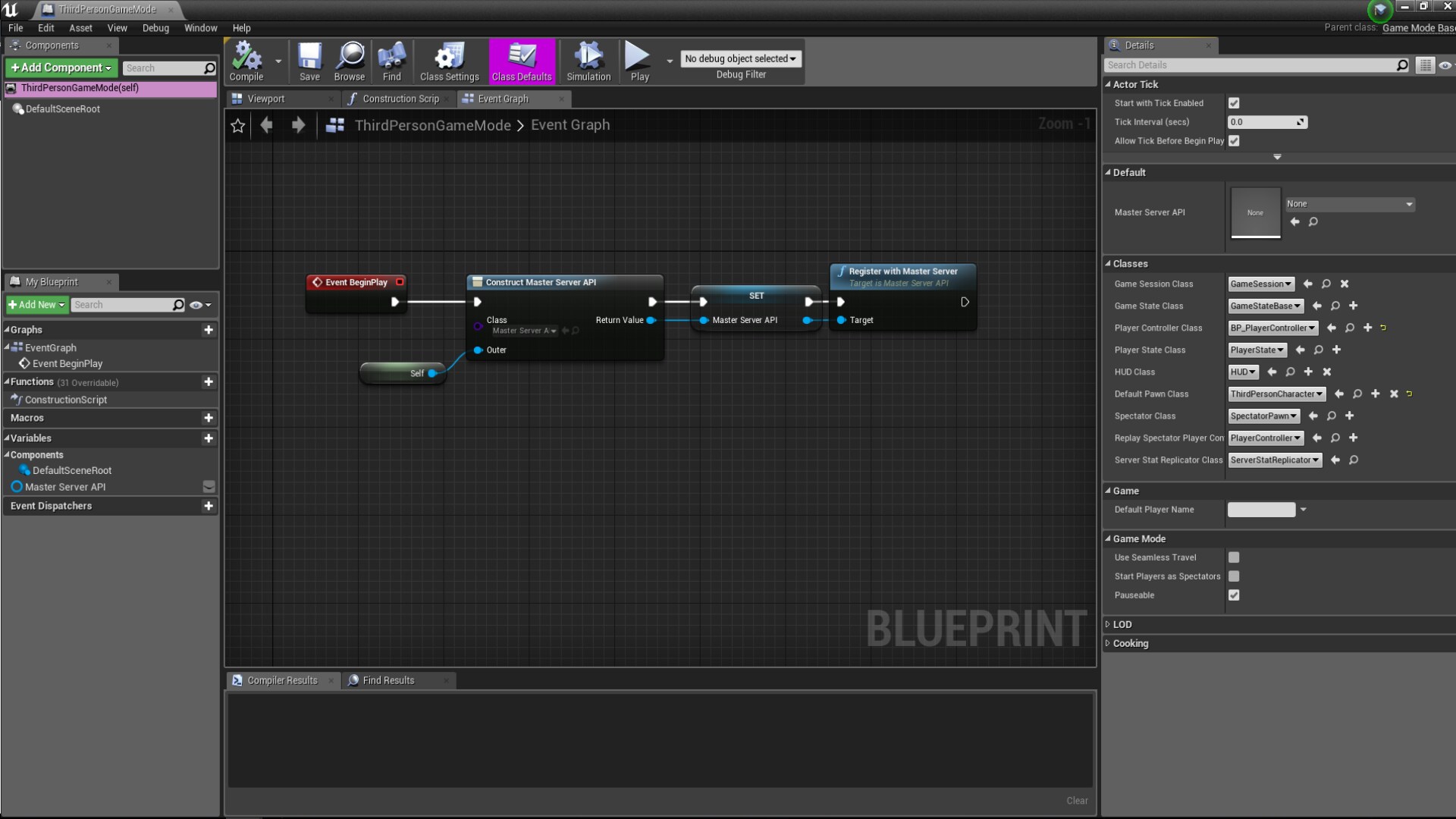This screenshot has width=1456, height=819.
Task: Toggle the Pauseable checkbox
Action: pyautogui.click(x=1234, y=595)
